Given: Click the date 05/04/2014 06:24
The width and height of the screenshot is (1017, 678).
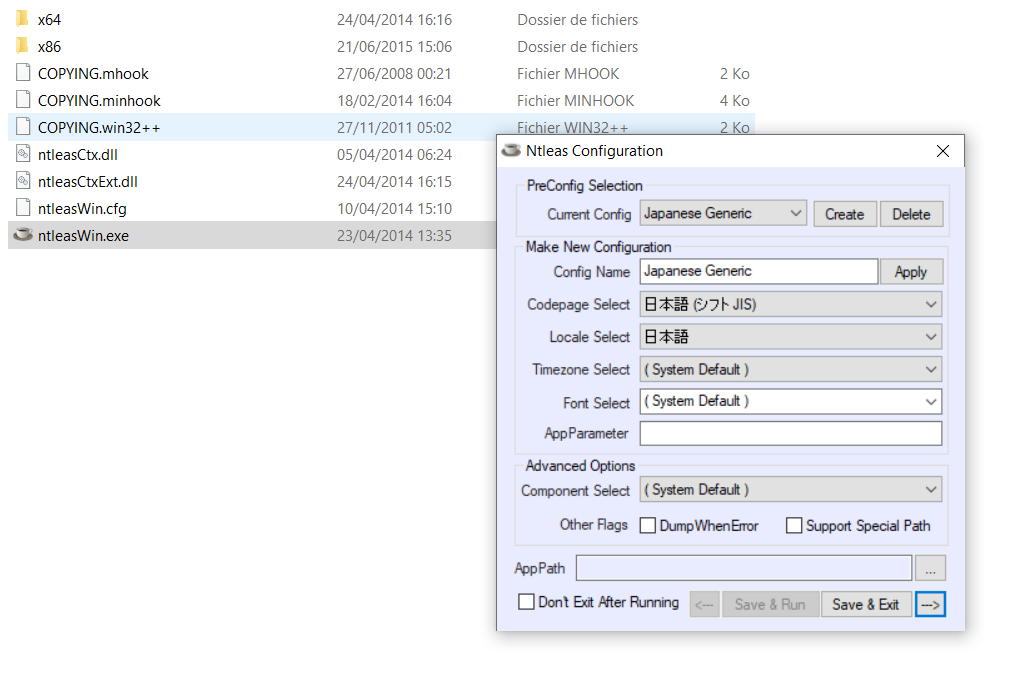Looking at the screenshot, I should tap(394, 154).
